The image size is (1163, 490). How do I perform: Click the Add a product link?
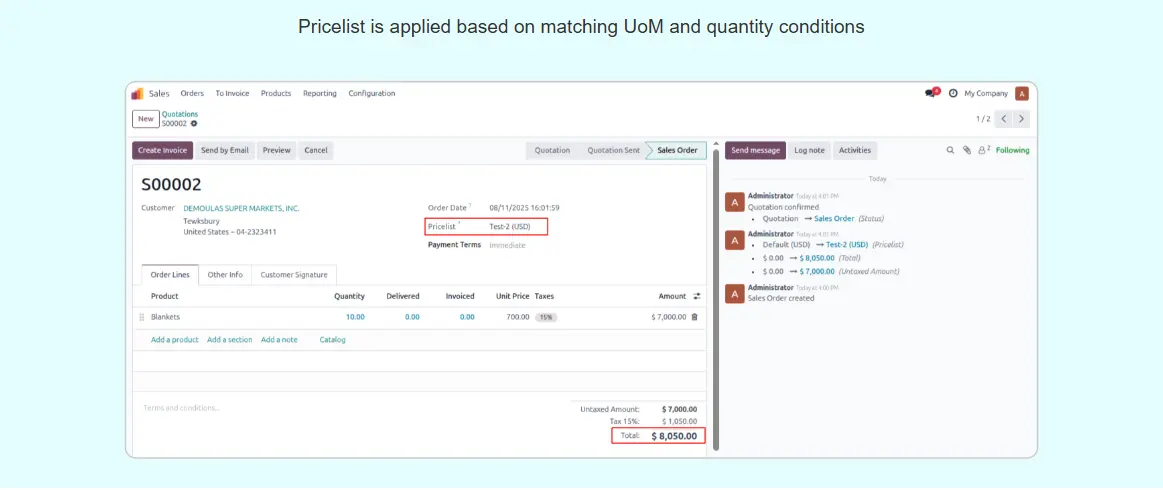click(x=174, y=340)
